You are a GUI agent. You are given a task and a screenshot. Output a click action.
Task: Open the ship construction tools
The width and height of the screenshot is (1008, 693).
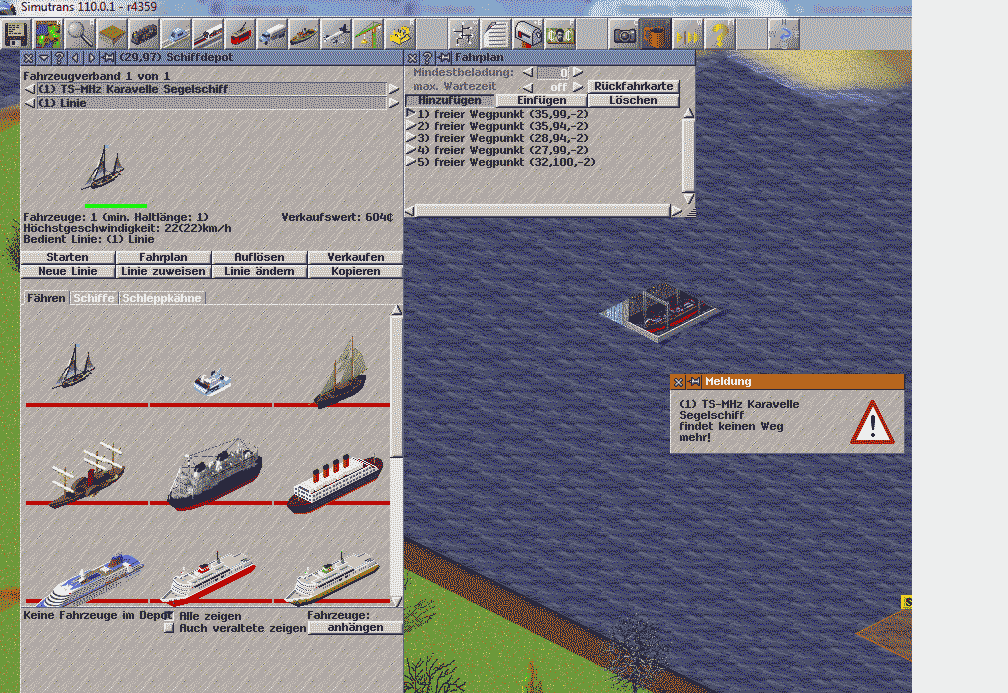pyautogui.click(x=304, y=34)
